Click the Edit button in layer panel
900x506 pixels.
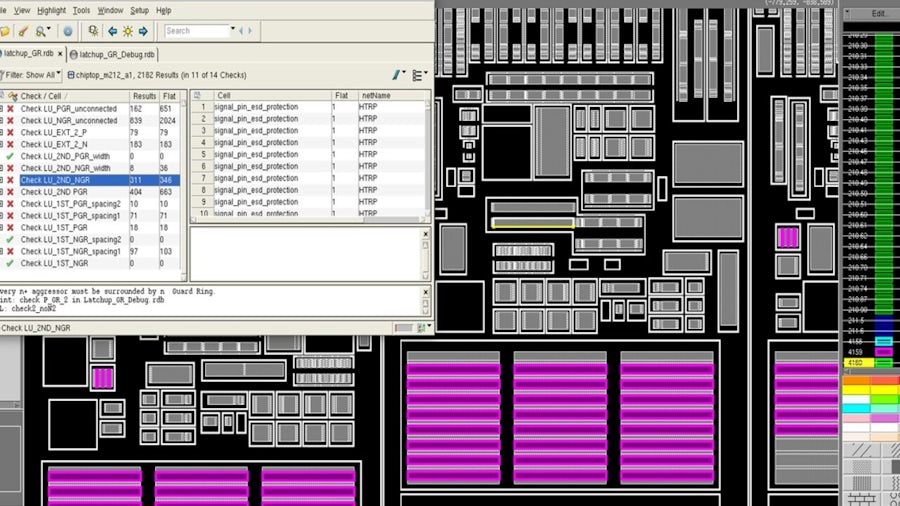click(x=879, y=14)
